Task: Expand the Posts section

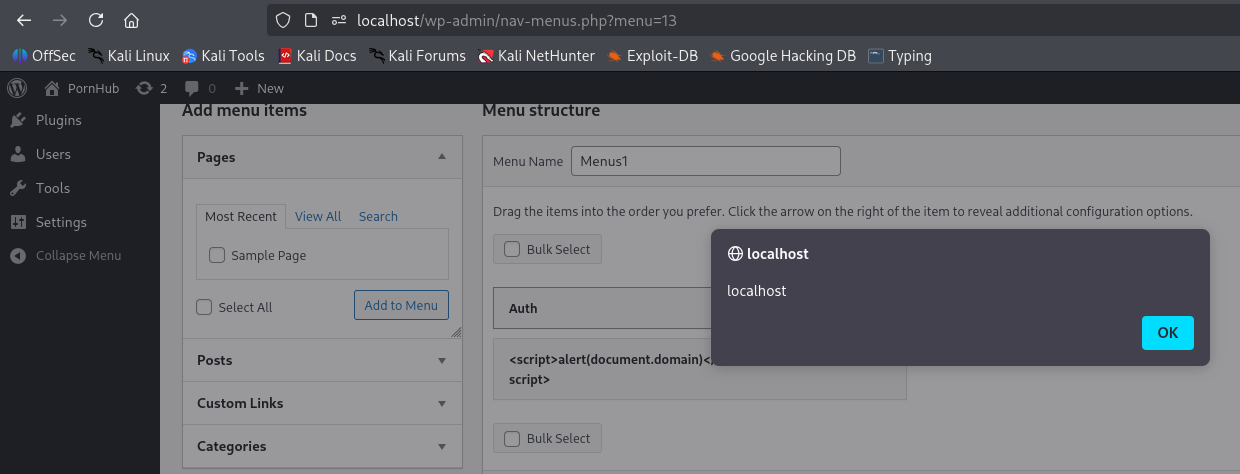Action: pyautogui.click(x=322, y=360)
